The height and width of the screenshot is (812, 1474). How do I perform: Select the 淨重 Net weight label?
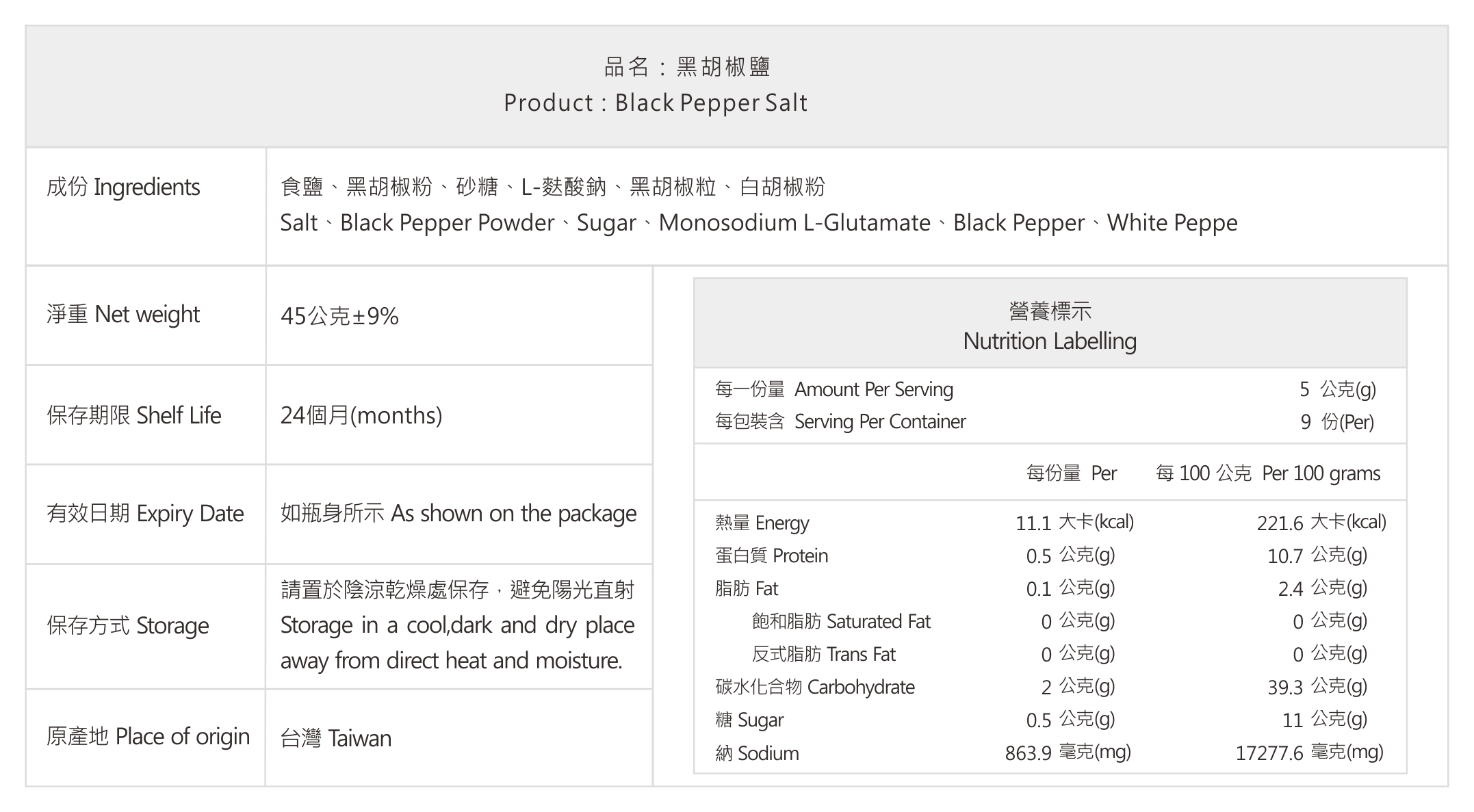tap(123, 314)
